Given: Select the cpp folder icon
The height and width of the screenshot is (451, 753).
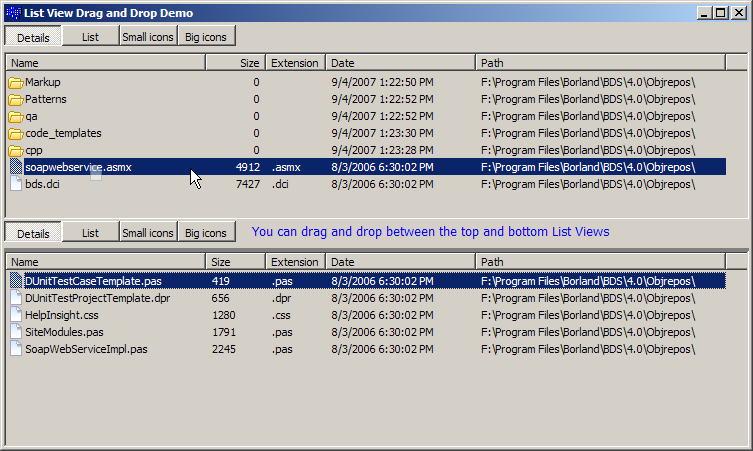Looking at the screenshot, I should [16, 150].
